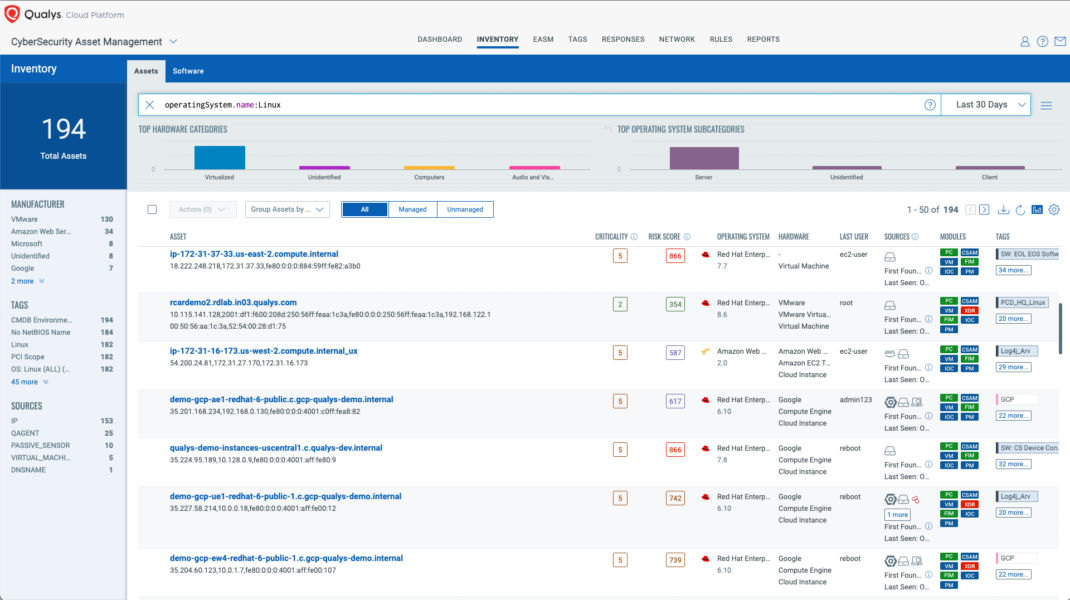Viewport: 1070px width, 600px height.
Task: Toggle the chart view icon
Action: pos(1037,210)
